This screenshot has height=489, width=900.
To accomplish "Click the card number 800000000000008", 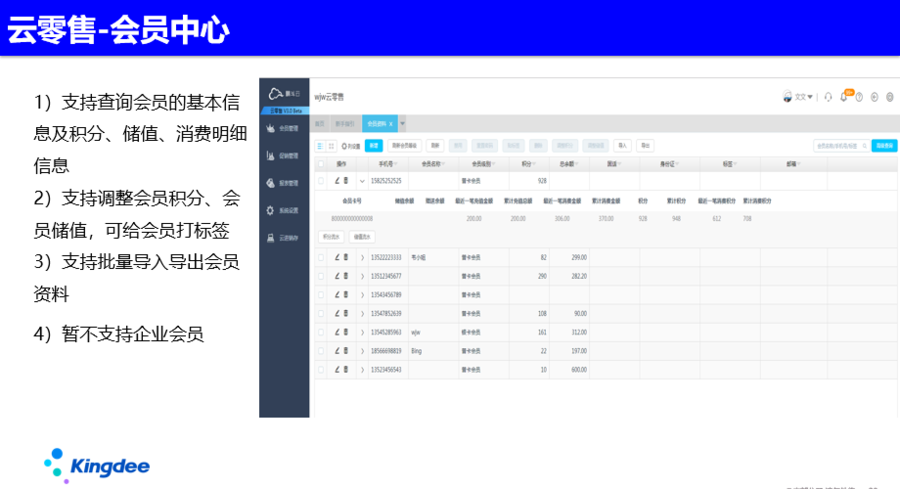I will 352,219.
